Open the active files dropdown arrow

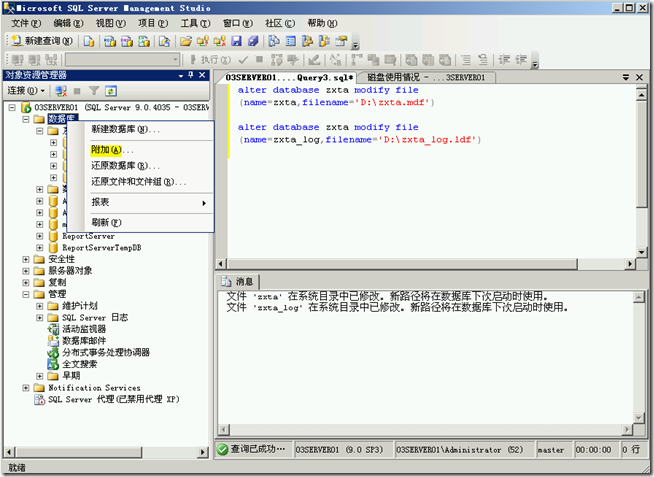[x=626, y=77]
